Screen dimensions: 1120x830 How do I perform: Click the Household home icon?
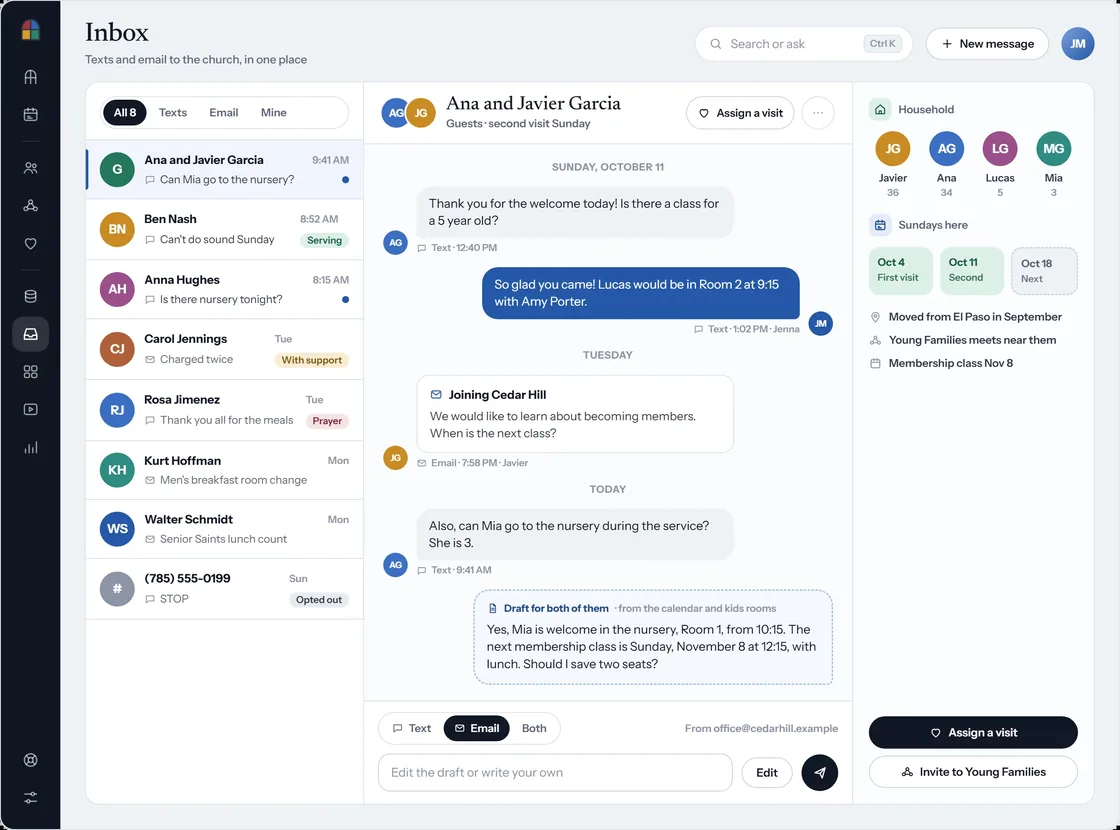(880, 109)
